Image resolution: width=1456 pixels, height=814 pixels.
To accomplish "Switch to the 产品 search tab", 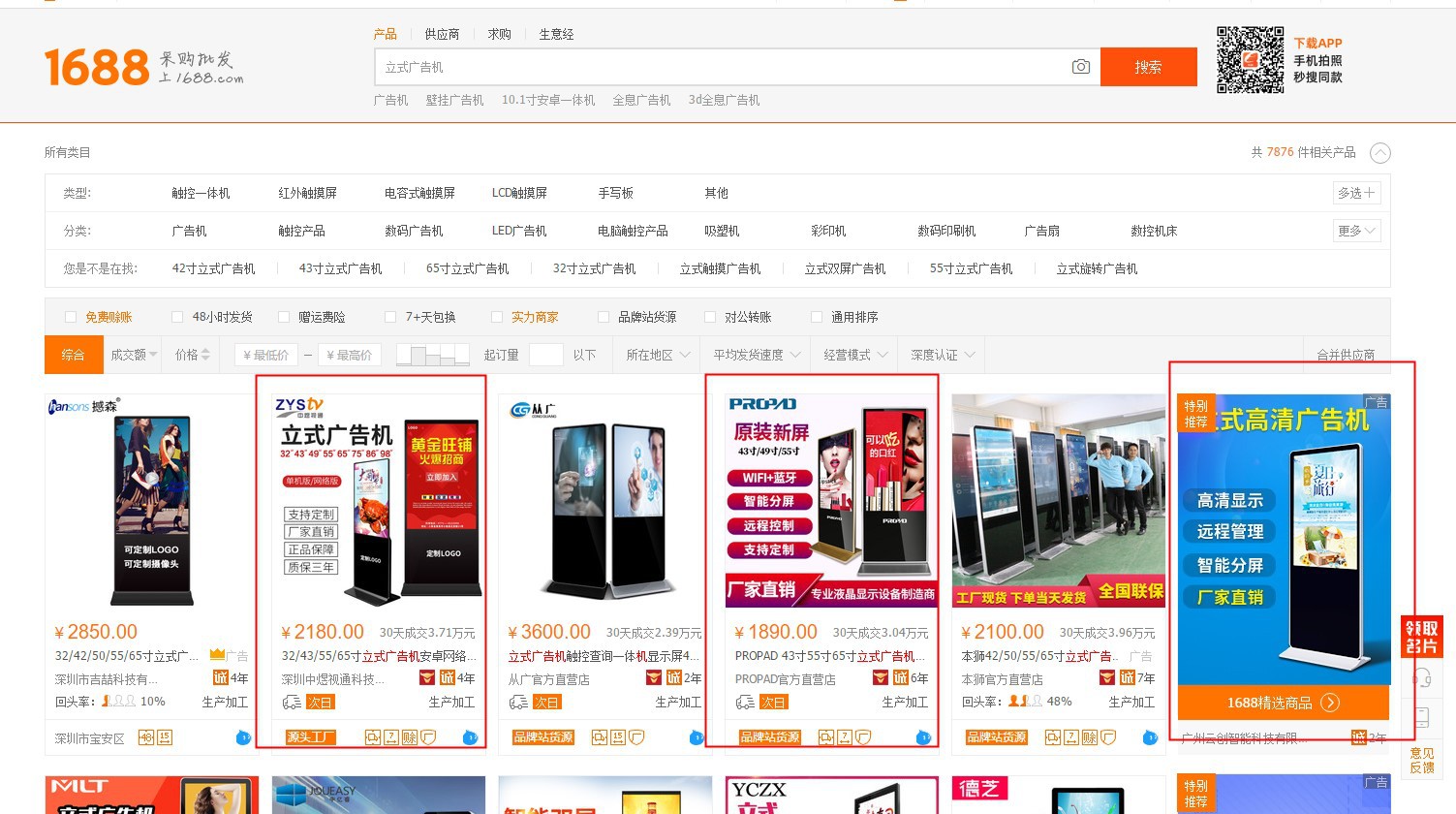I will tap(385, 34).
